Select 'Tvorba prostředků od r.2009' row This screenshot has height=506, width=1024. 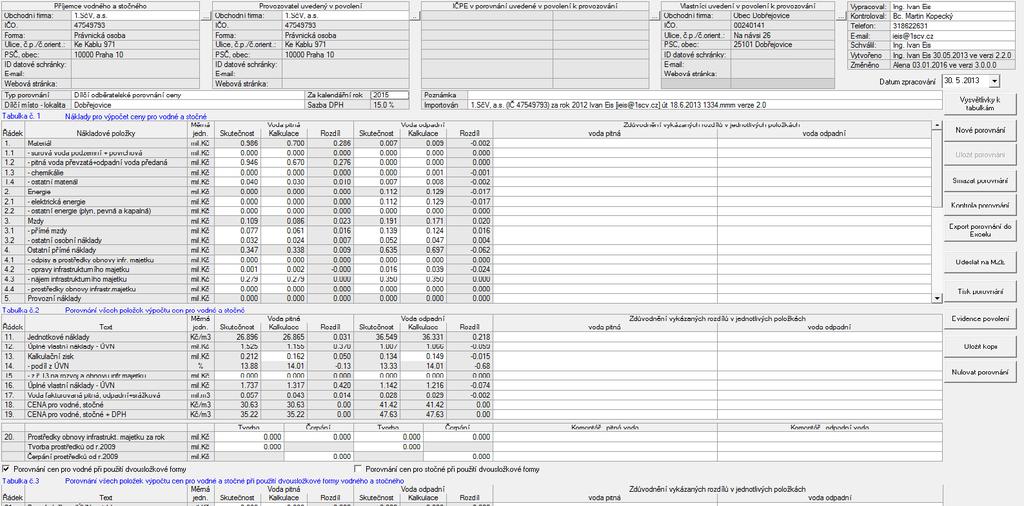click(x=106, y=447)
